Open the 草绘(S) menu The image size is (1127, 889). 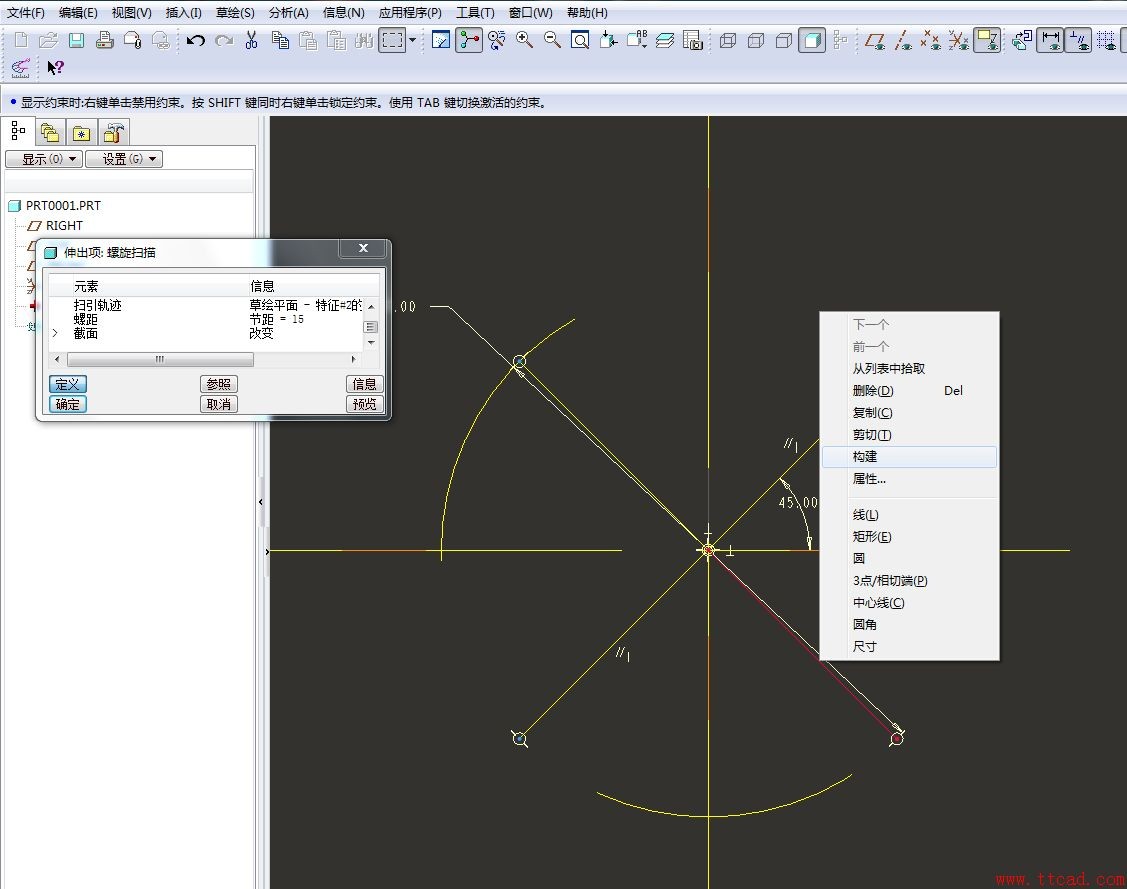click(234, 12)
